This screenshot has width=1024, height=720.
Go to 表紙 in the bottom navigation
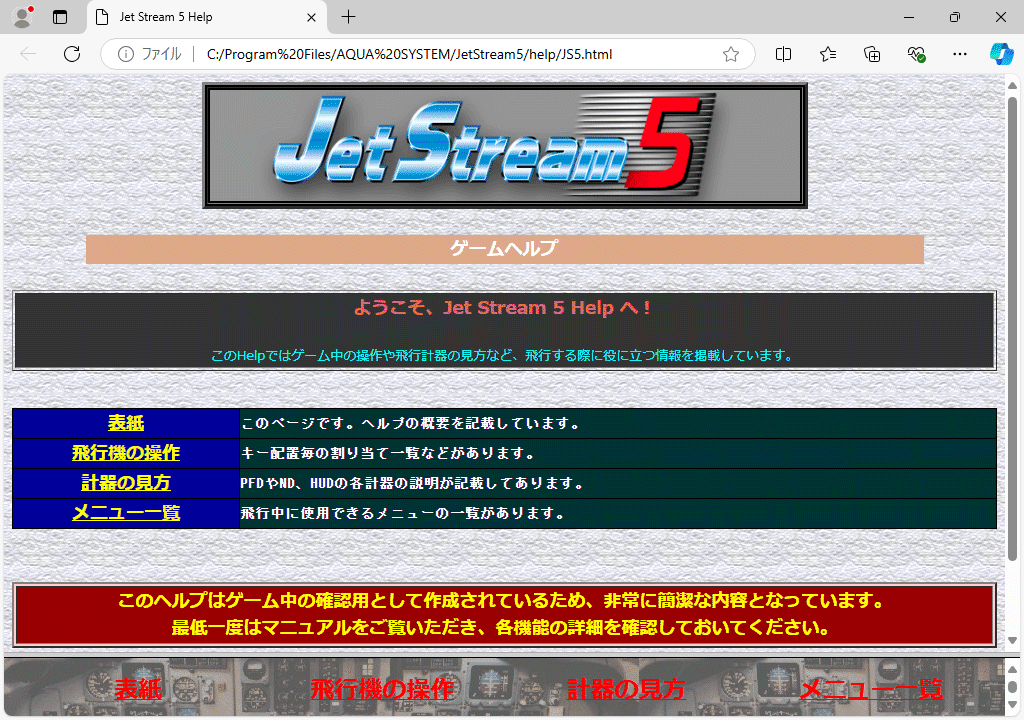coord(138,689)
